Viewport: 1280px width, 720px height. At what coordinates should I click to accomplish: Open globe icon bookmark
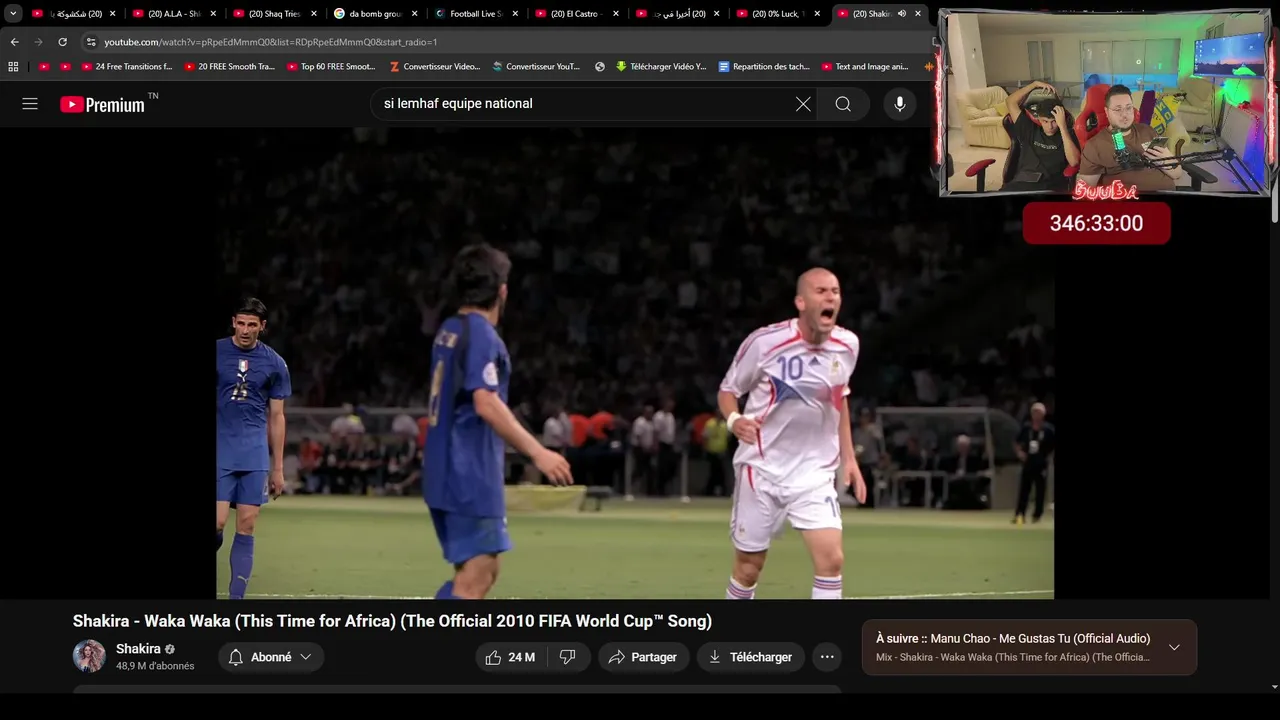600,67
